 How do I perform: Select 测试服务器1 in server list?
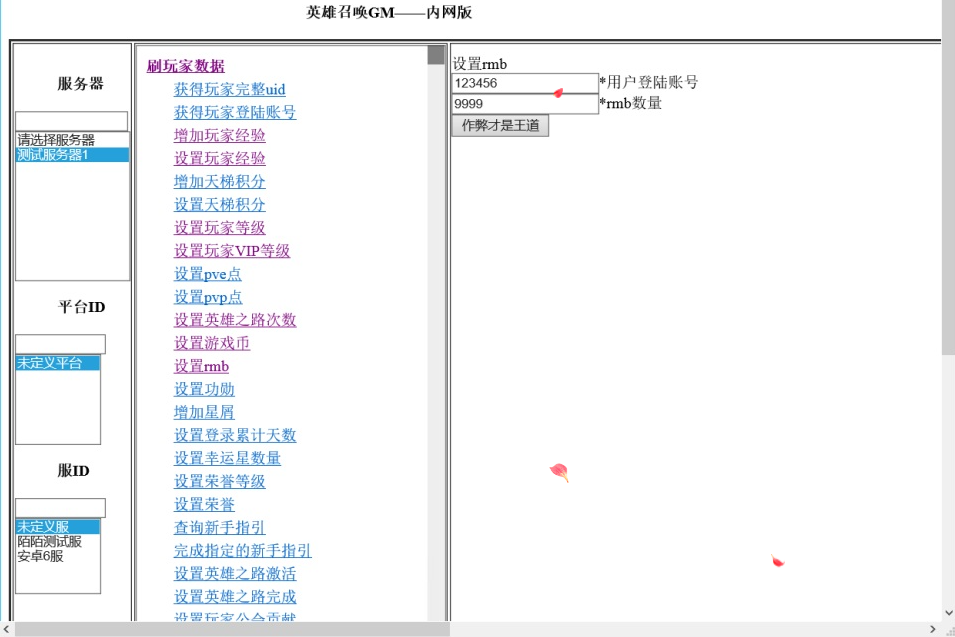(71, 155)
